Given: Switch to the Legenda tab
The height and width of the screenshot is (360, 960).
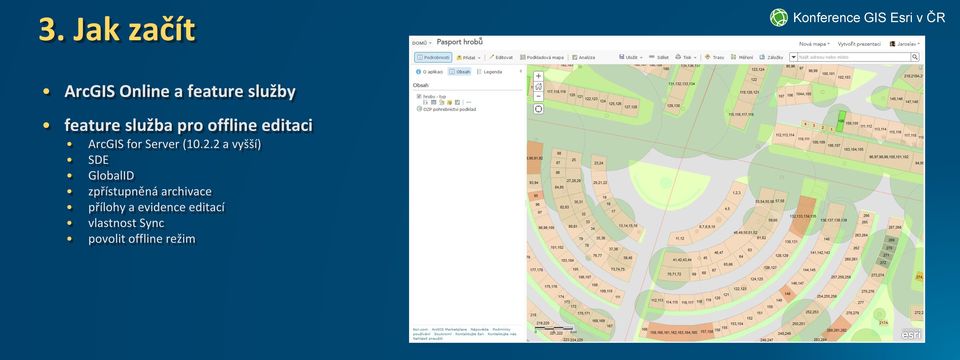Looking at the screenshot, I should (x=490, y=72).
